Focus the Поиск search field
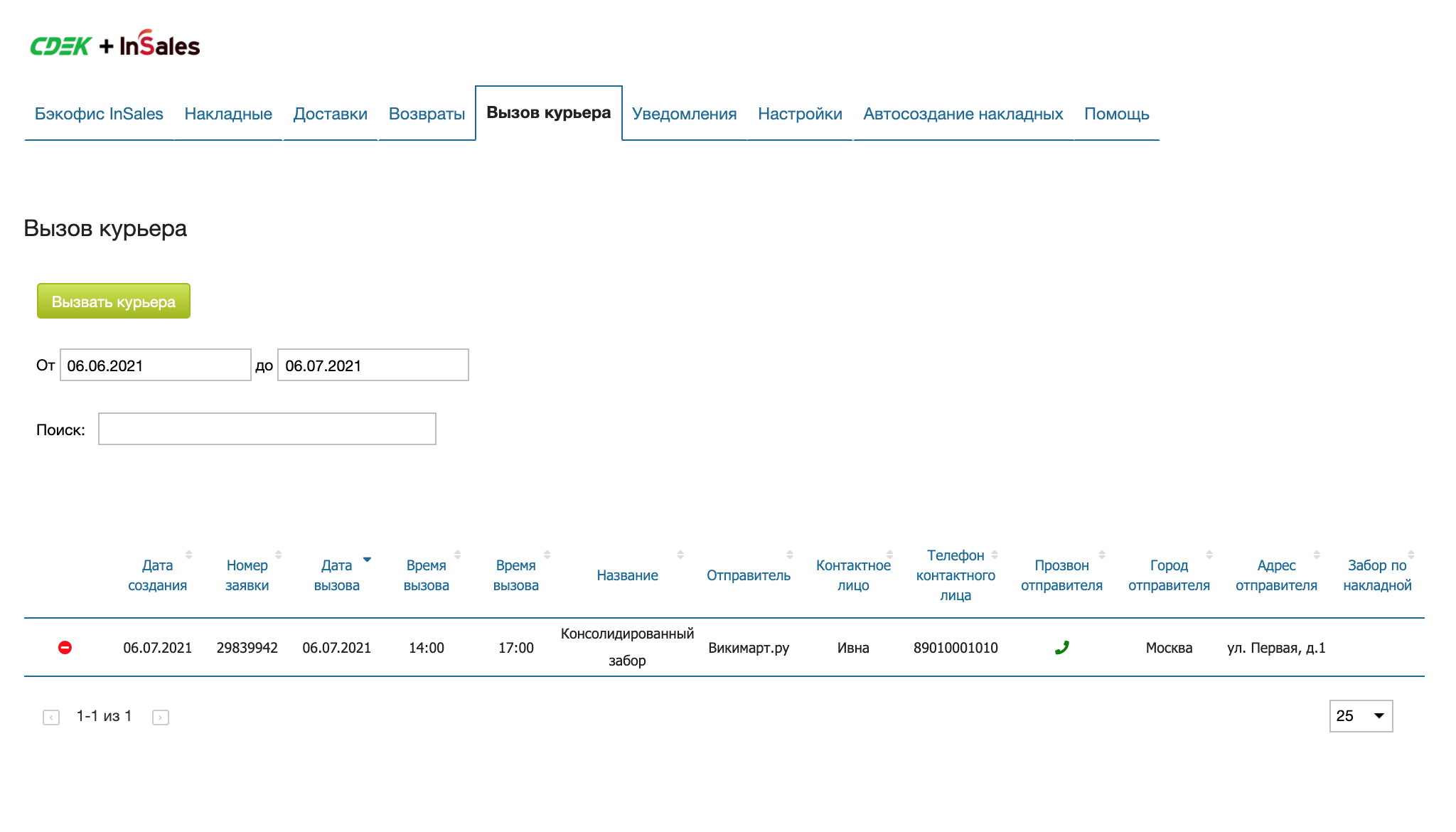This screenshot has width=1456, height=832. 267,429
